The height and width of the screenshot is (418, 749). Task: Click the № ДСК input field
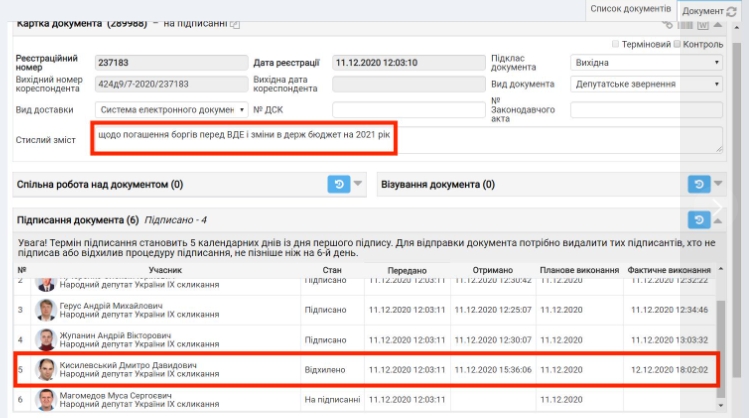pyautogui.click(x=403, y=109)
